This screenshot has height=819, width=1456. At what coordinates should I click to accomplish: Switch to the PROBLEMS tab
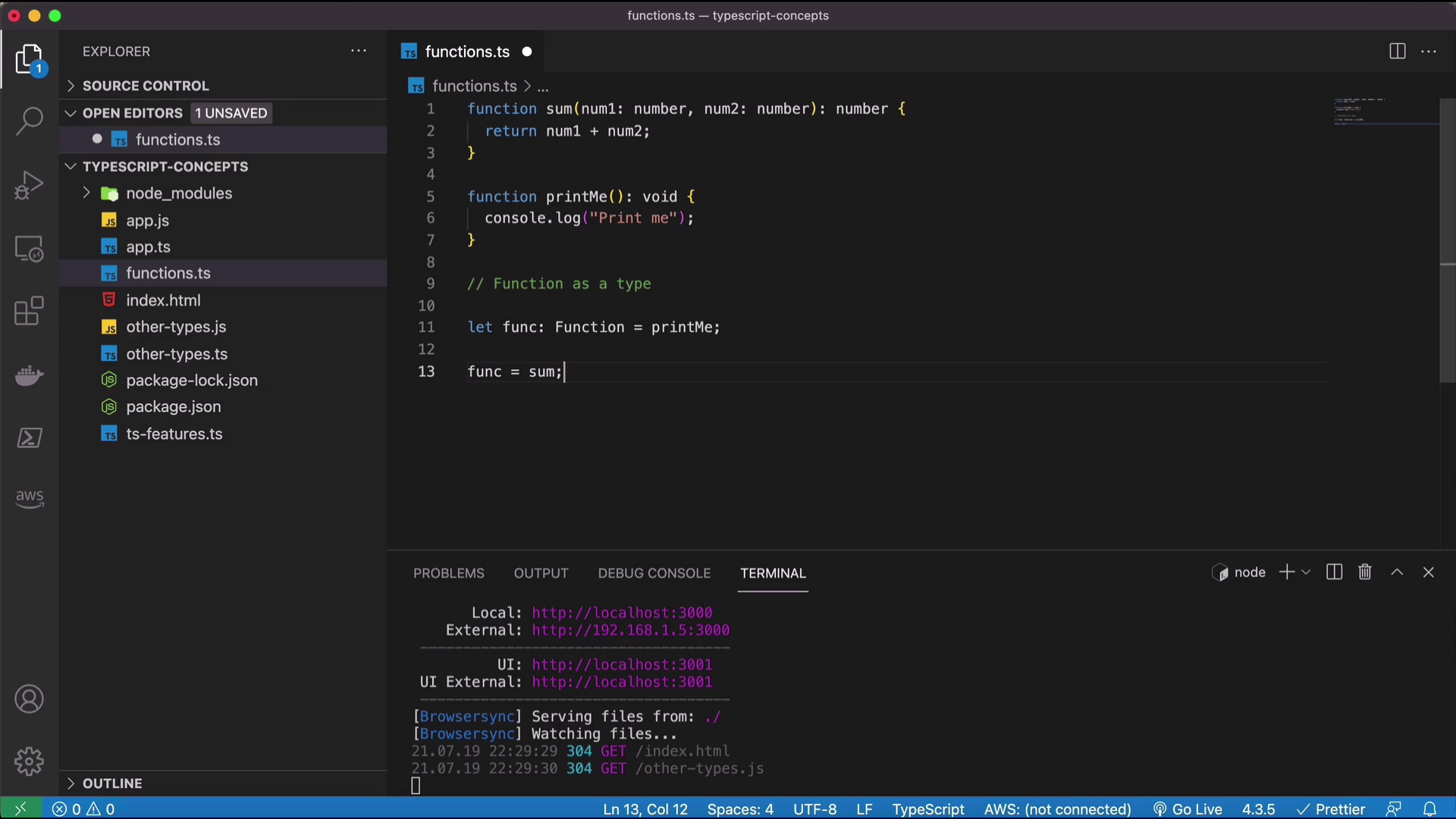coord(448,573)
